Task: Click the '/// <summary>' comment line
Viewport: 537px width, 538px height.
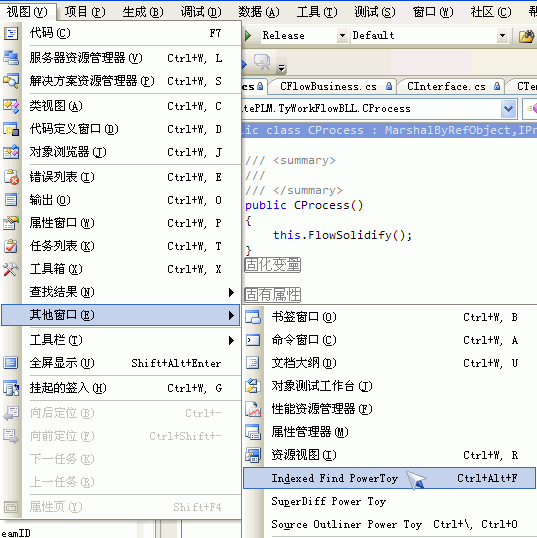Action: [290, 160]
